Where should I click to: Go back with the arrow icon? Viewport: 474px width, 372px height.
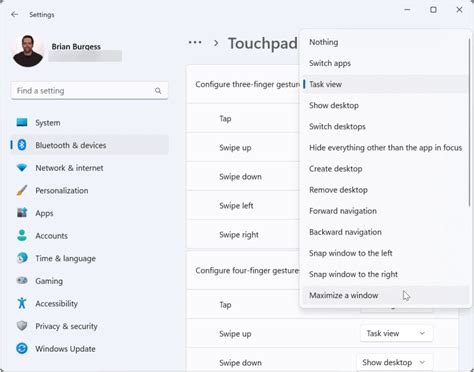pos(14,14)
